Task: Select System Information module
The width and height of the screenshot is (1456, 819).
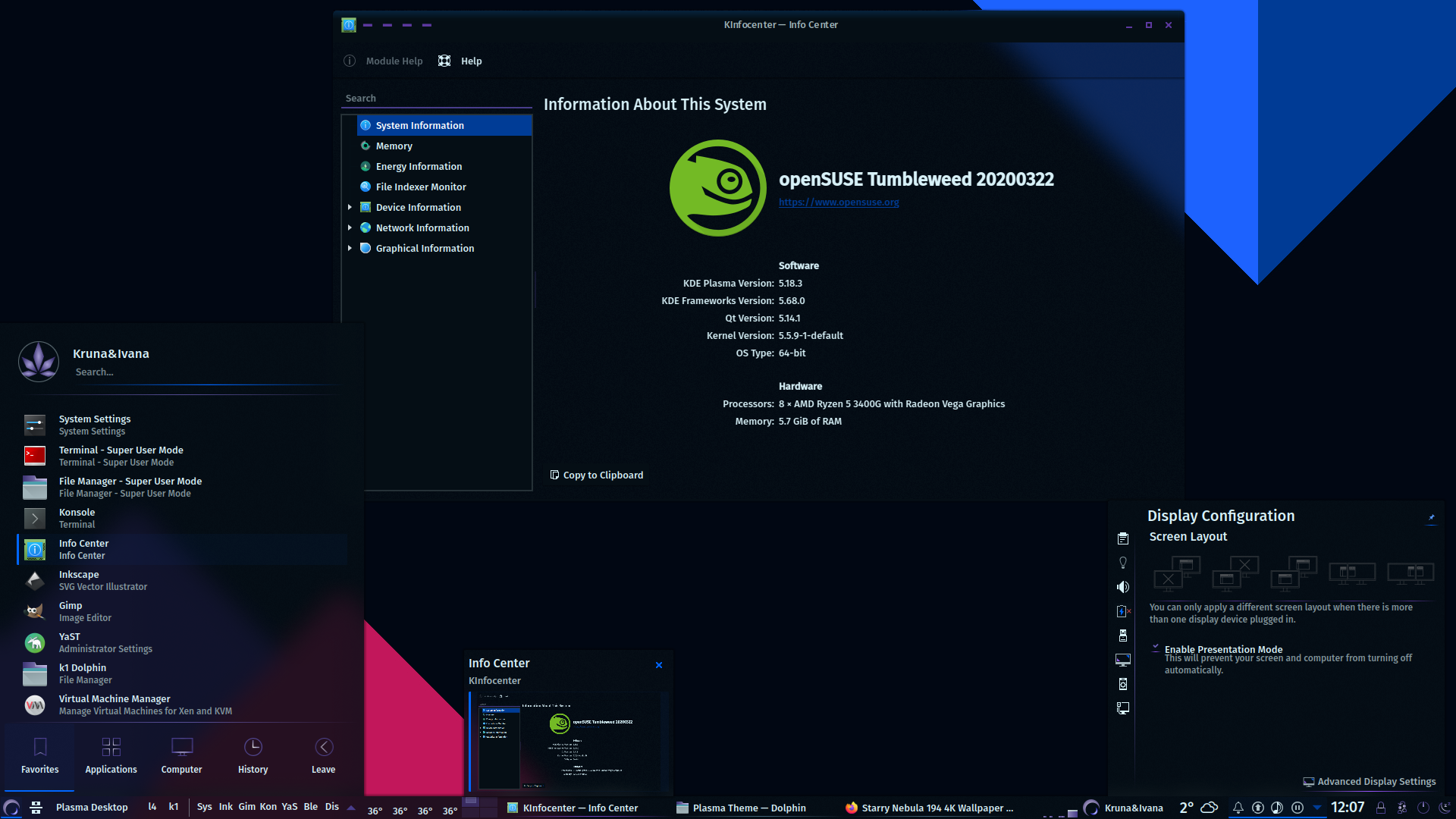Action: point(444,125)
